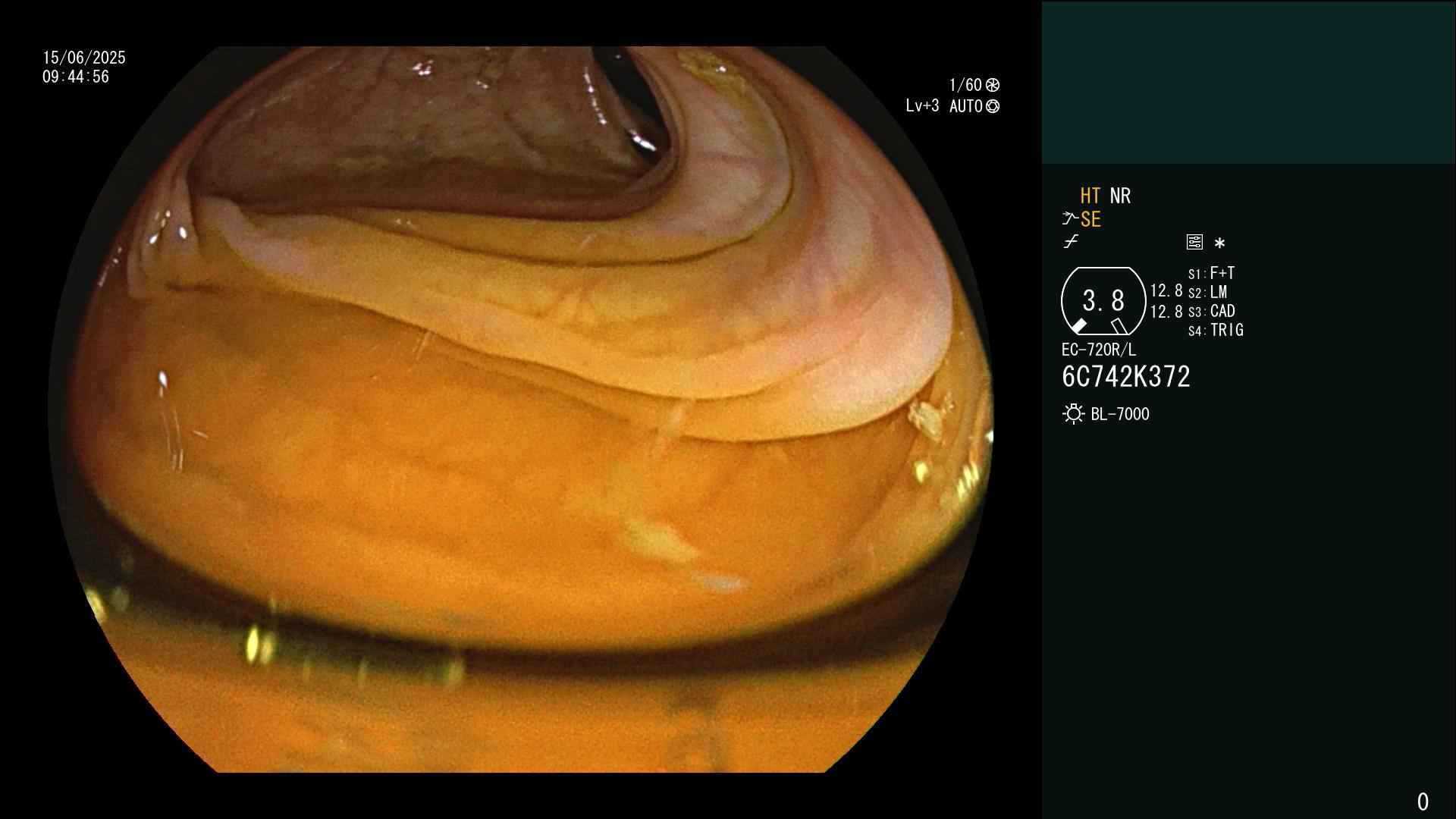This screenshot has width=1456, height=819.
Task: Click the S2: LM switch assignment
Action: (x=1208, y=292)
